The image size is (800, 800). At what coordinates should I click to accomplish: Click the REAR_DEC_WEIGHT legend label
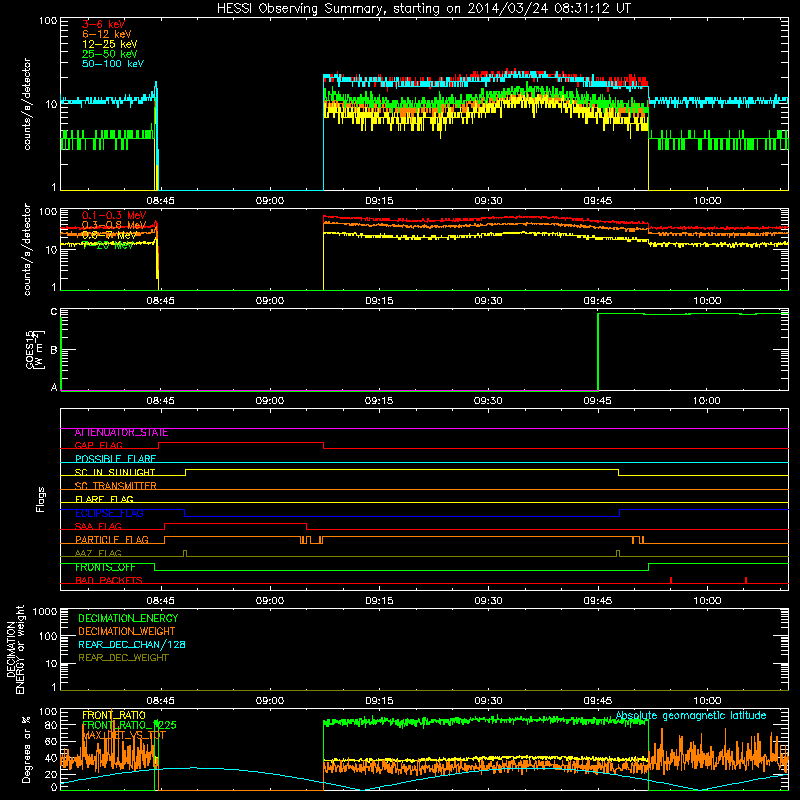click(123, 658)
